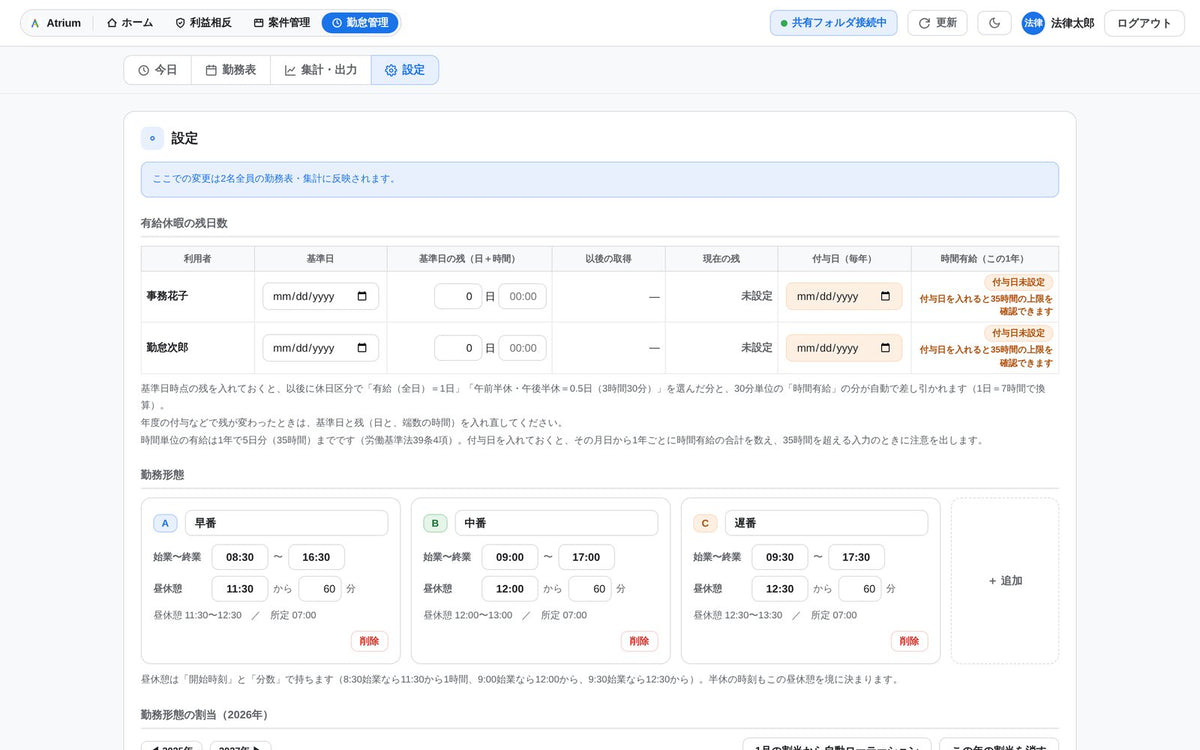Image resolution: width=1200 pixels, height=750 pixels.
Task: Edit 早番 start time 08:30
Action: click(x=240, y=557)
